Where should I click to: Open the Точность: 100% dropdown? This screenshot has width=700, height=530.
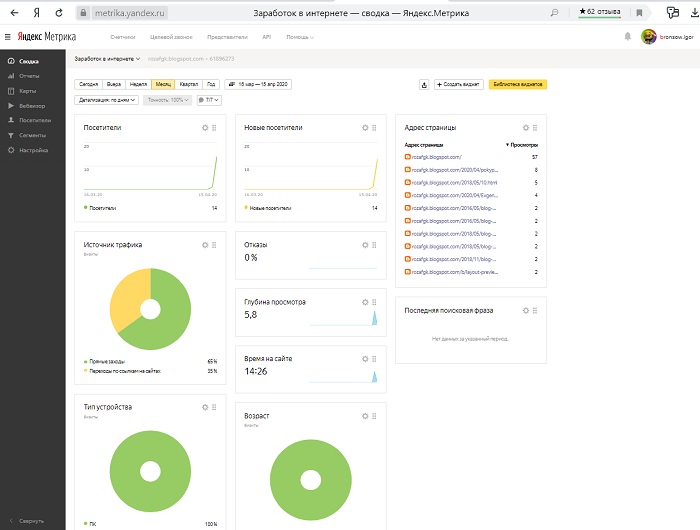[x=168, y=100]
